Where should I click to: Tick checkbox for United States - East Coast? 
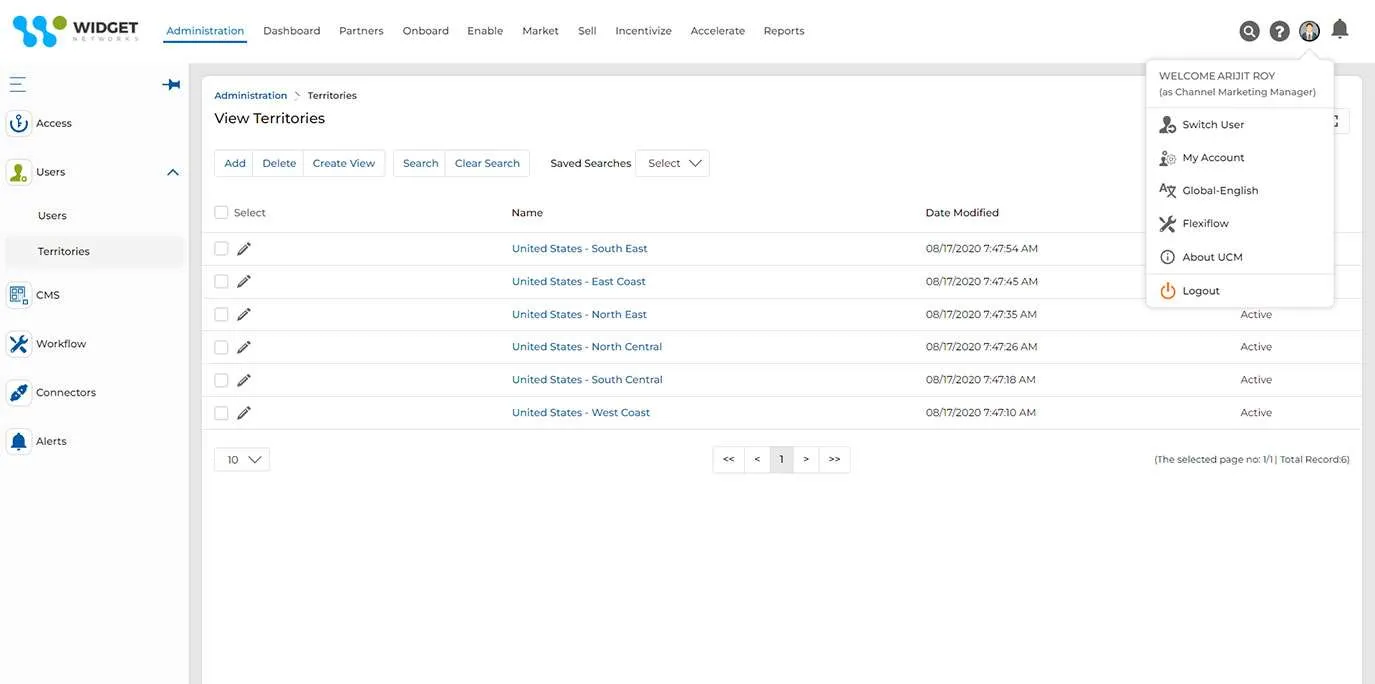[221, 282]
